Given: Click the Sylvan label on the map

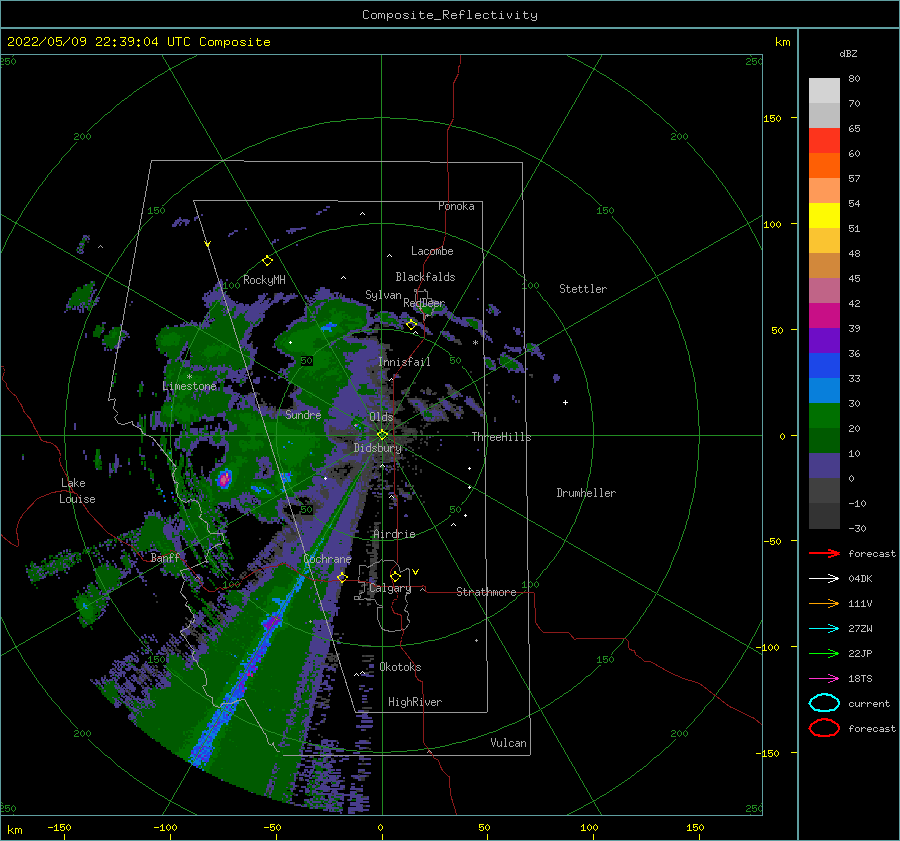Looking at the screenshot, I should (383, 295).
